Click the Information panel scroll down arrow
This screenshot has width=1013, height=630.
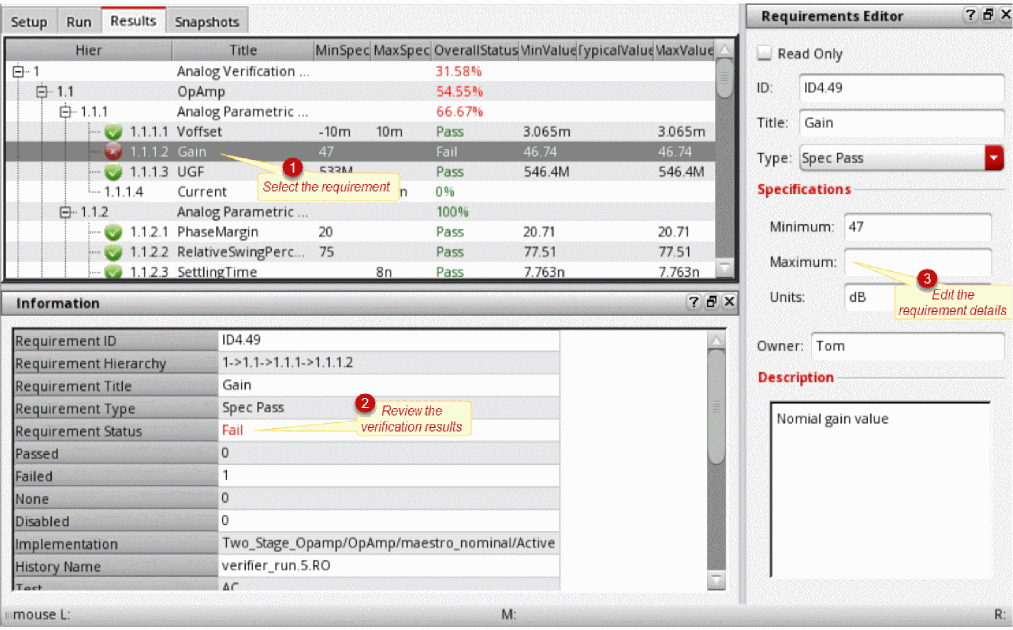pyautogui.click(x=716, y=580)
